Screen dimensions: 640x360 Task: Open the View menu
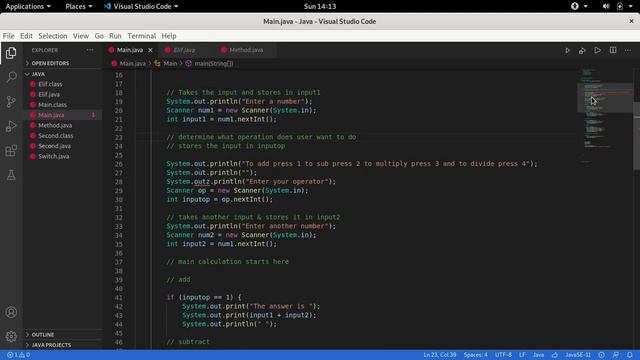pyautogui.click(x=81, y=36)
